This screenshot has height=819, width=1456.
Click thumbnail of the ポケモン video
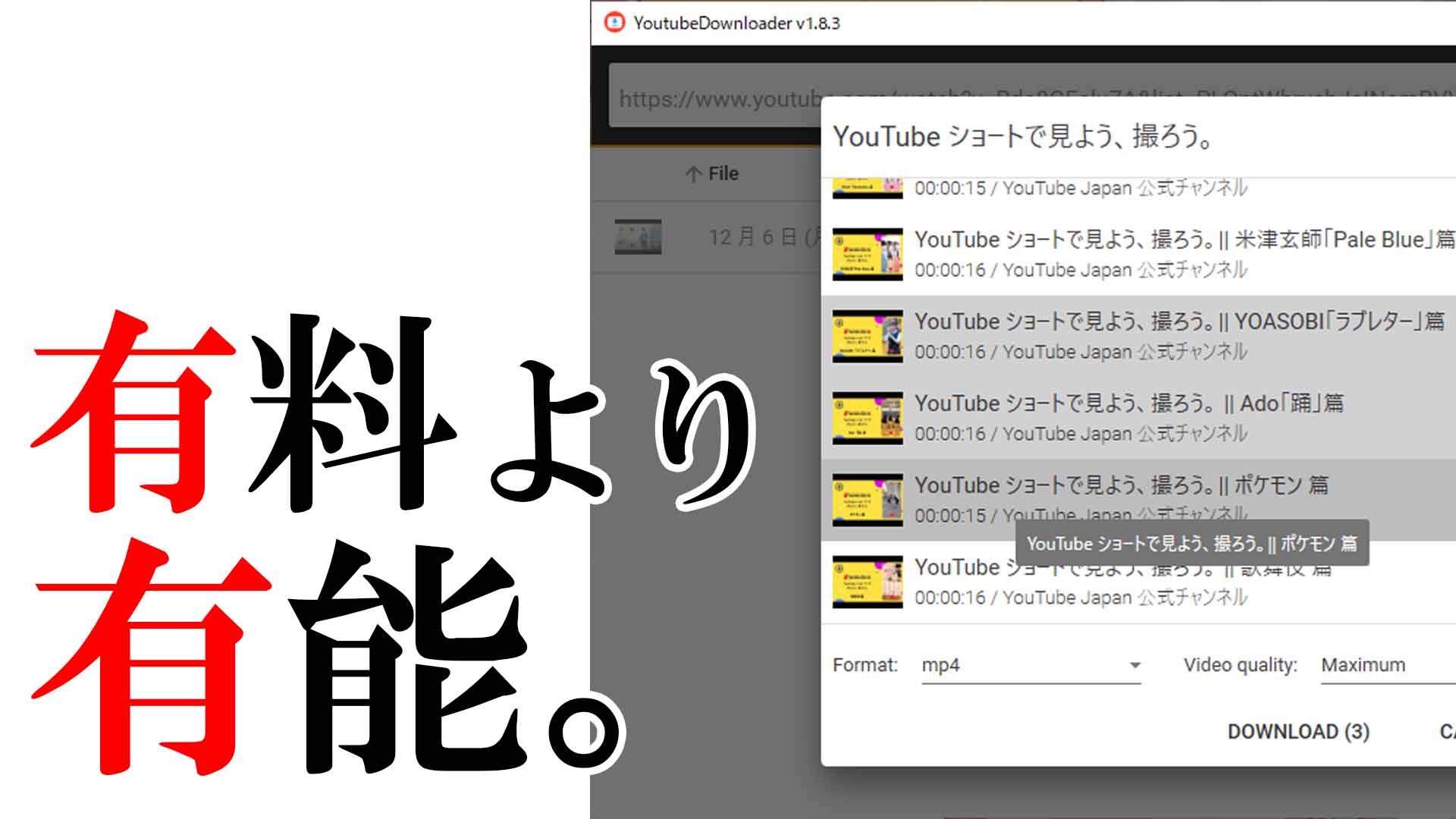click(868, 500)
